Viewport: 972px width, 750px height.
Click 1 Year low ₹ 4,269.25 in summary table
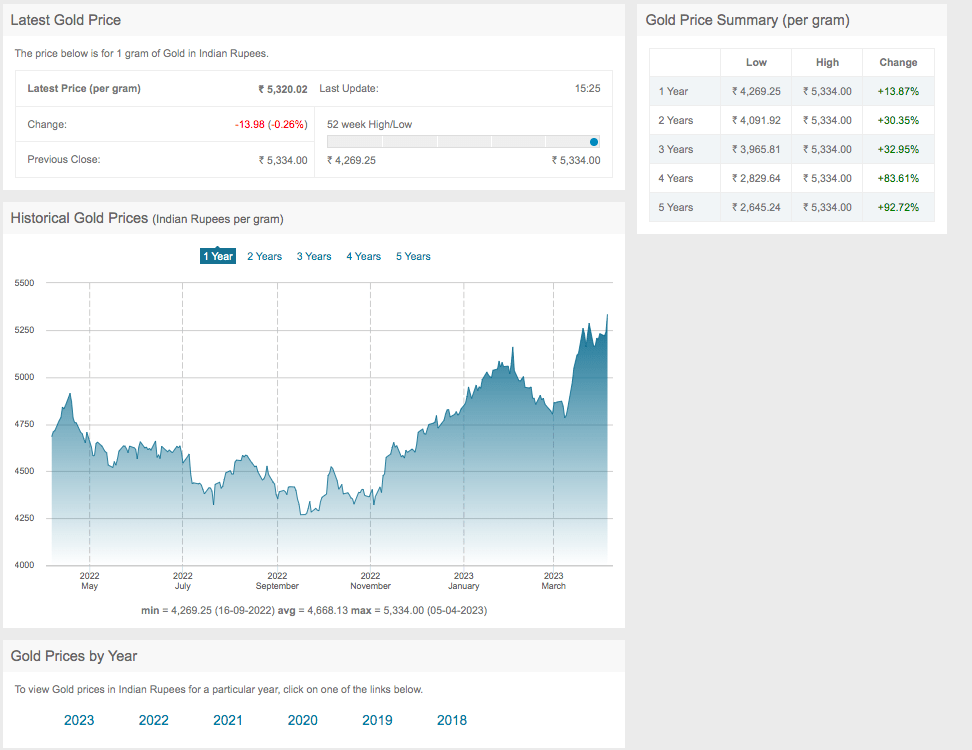756,91
